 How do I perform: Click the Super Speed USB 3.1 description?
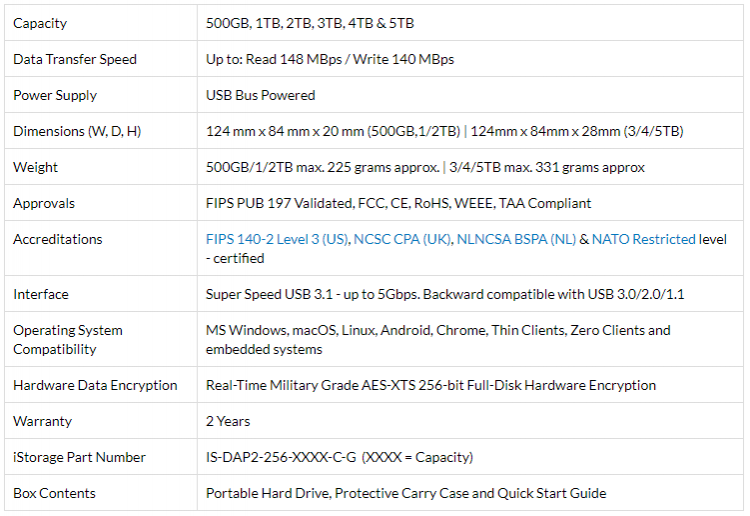[445, 294]
